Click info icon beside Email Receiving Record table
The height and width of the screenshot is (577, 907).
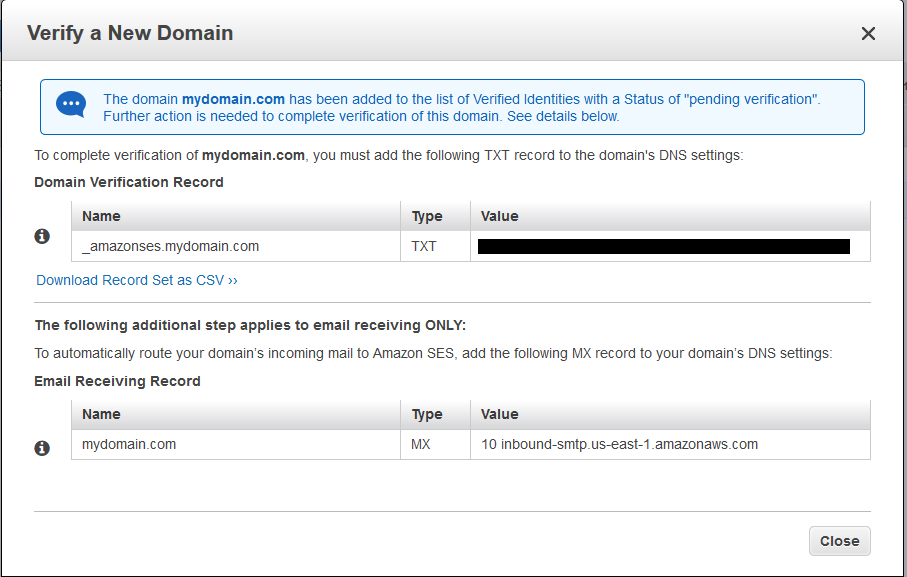coord(42,448)
